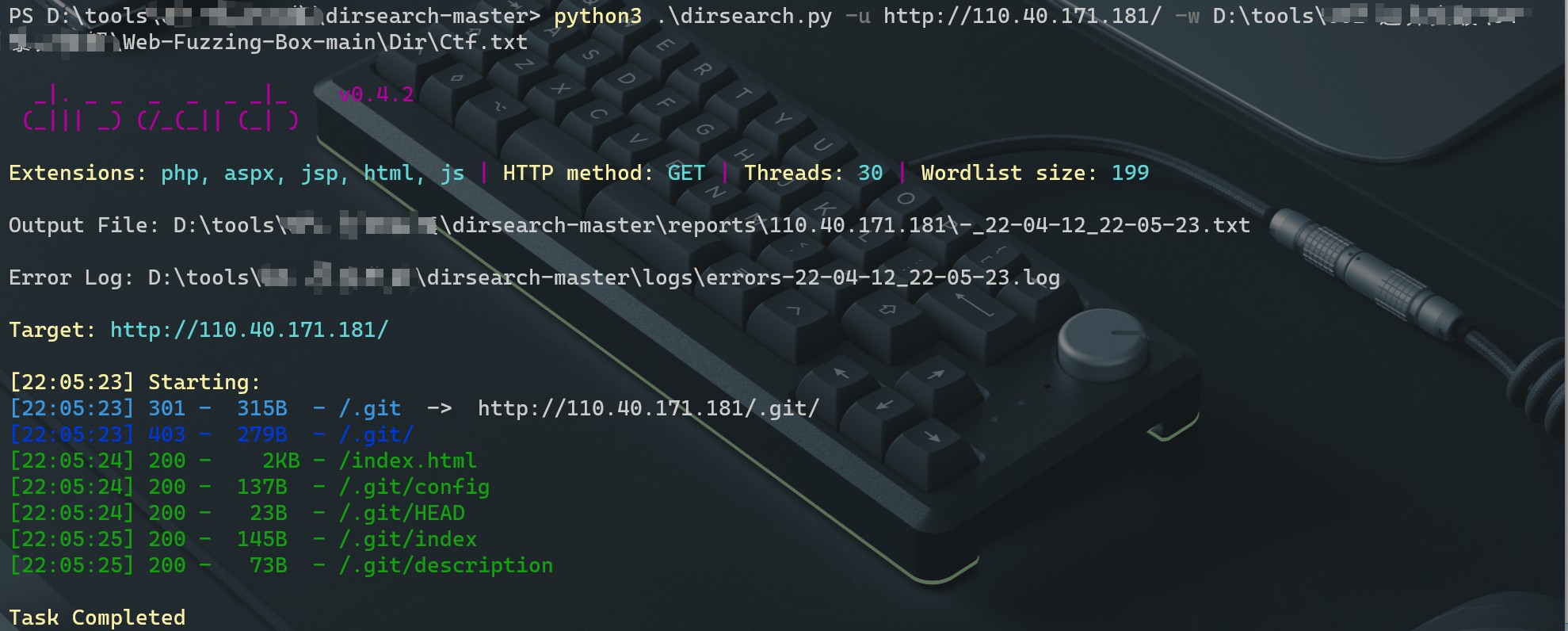Click the 403 /.git/ result path

(376, 434)
